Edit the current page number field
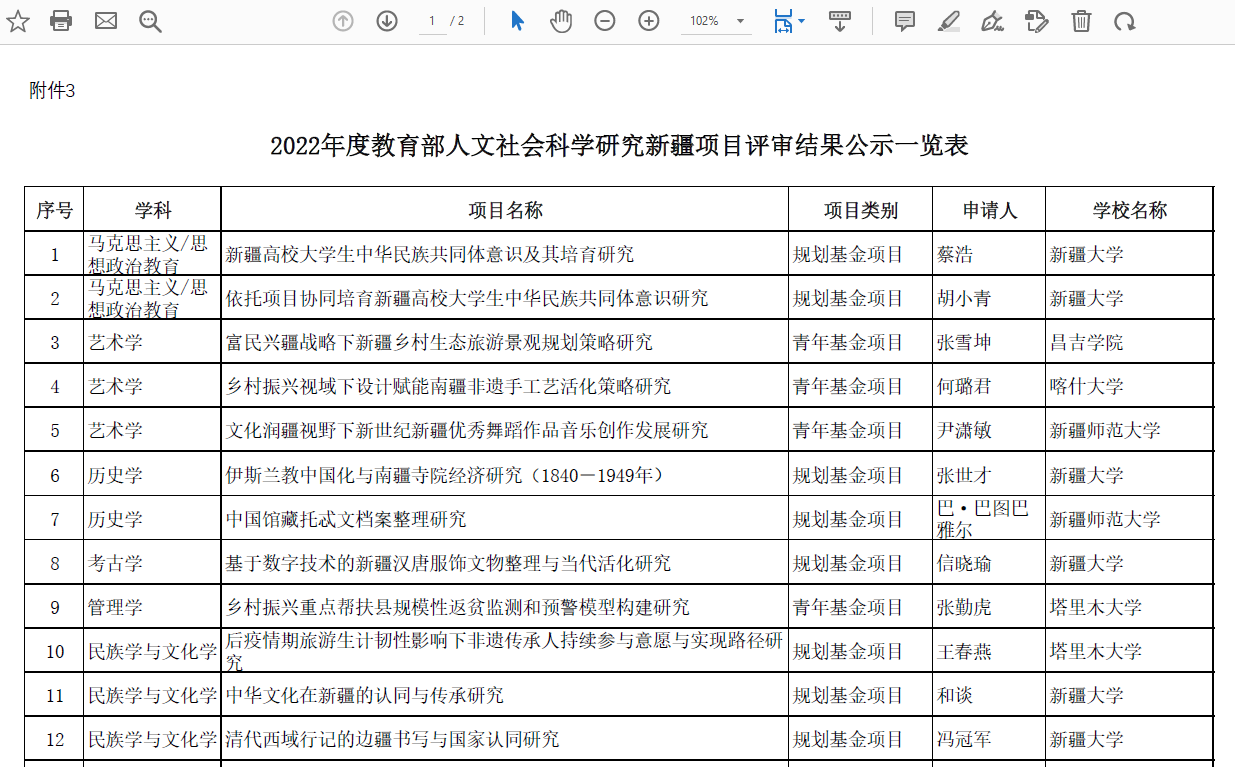Viewport: 1235px width, 767px height. click(x=432, y=21)
